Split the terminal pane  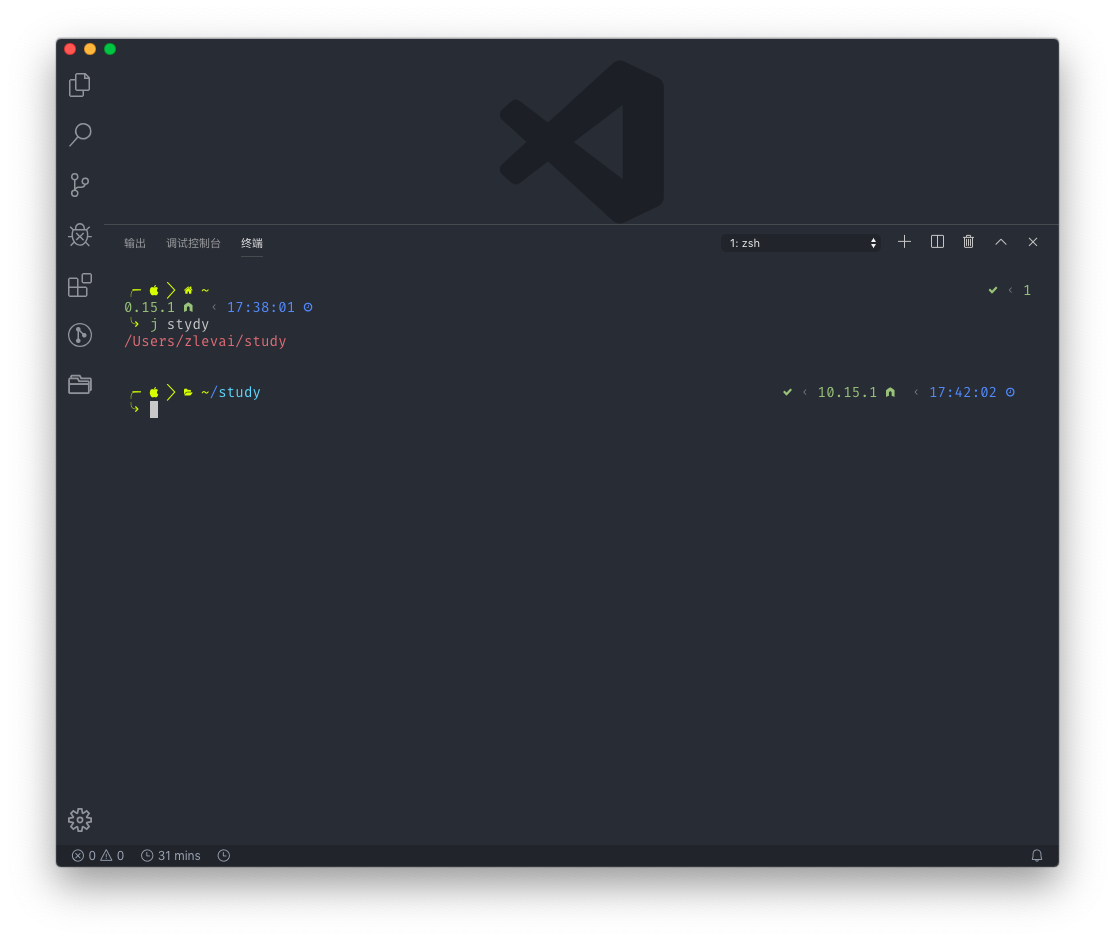pyautogui.click(x=937, y=242)
